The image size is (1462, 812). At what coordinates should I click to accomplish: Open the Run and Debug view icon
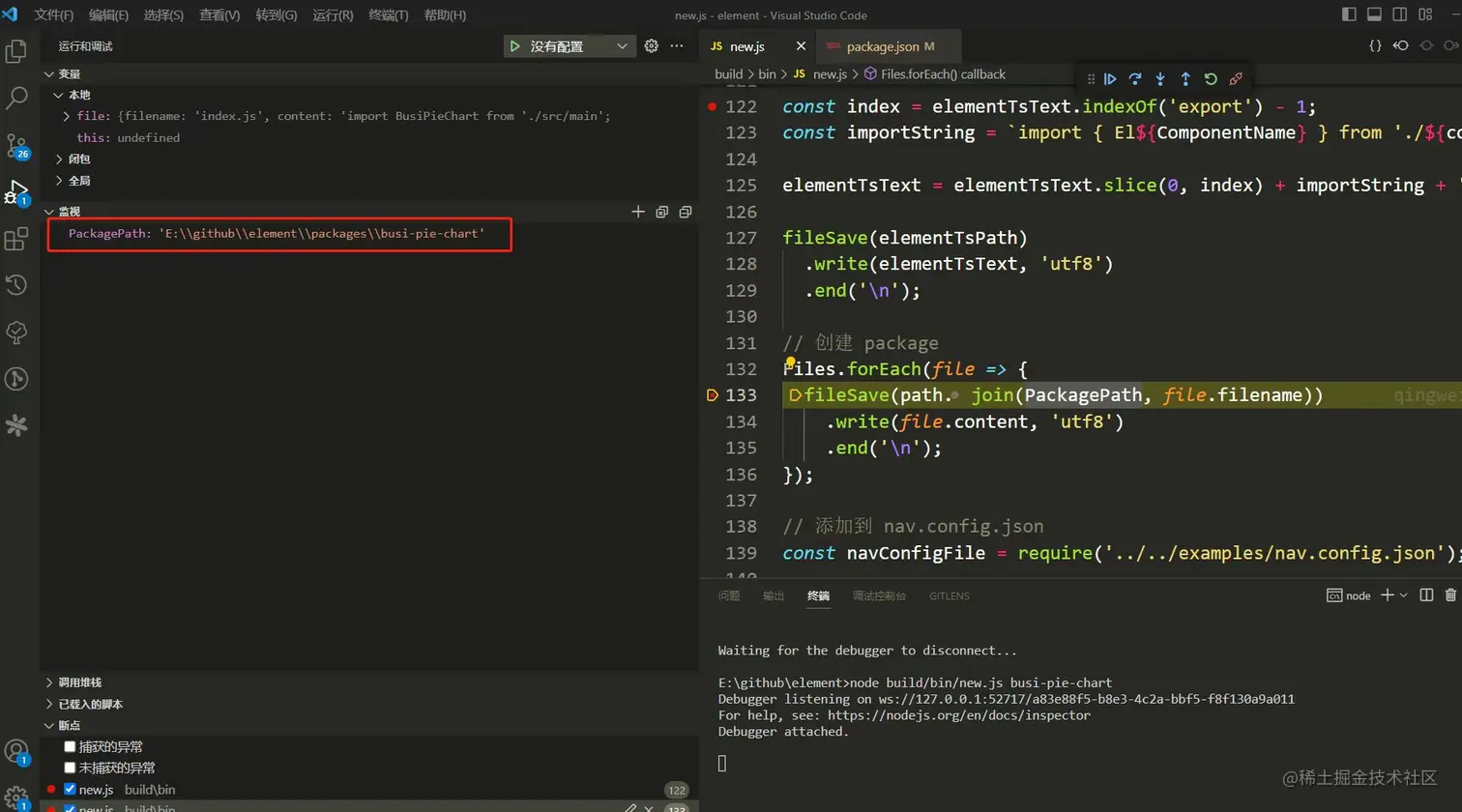16,191
